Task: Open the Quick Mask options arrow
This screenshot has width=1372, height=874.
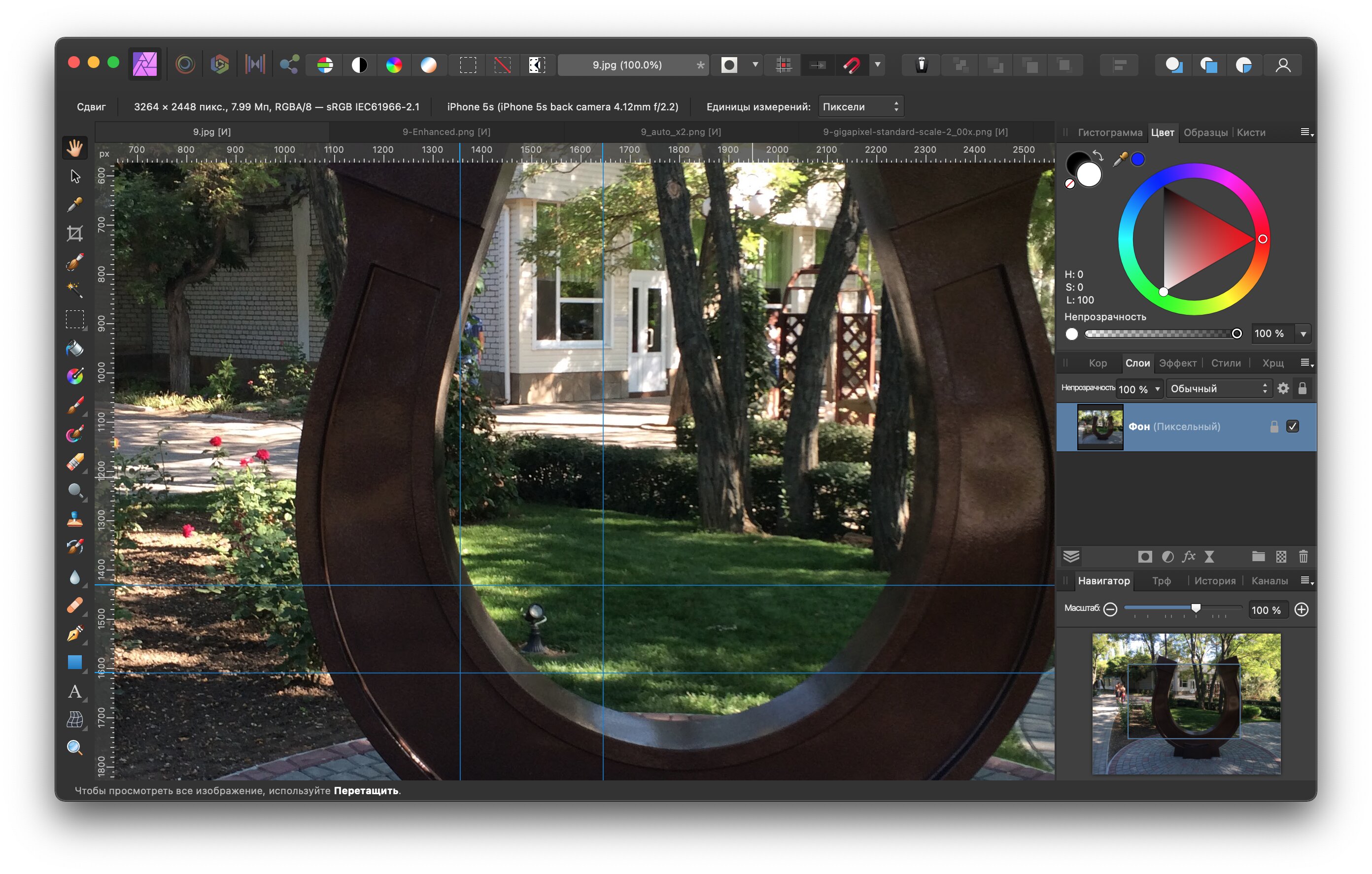Action: click(x=755, y=65)
